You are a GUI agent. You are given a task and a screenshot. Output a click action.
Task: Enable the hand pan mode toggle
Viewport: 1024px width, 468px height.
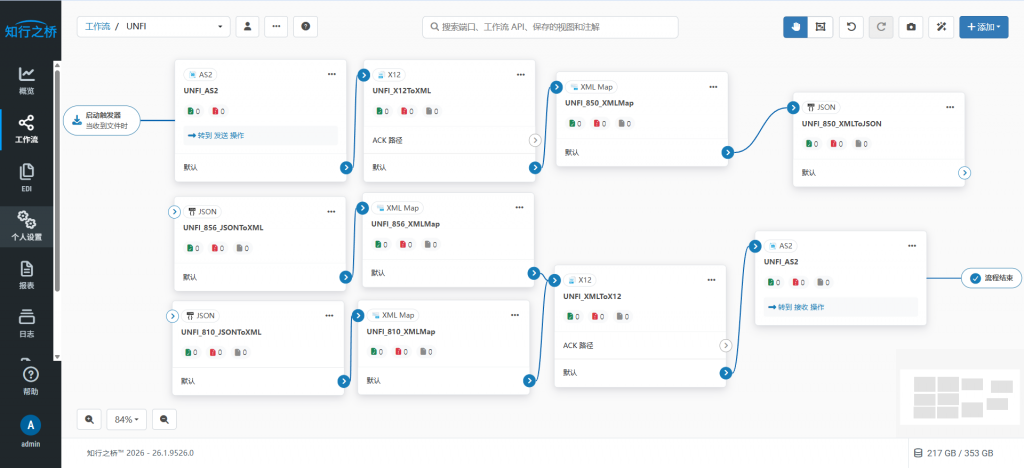[795, 27]
